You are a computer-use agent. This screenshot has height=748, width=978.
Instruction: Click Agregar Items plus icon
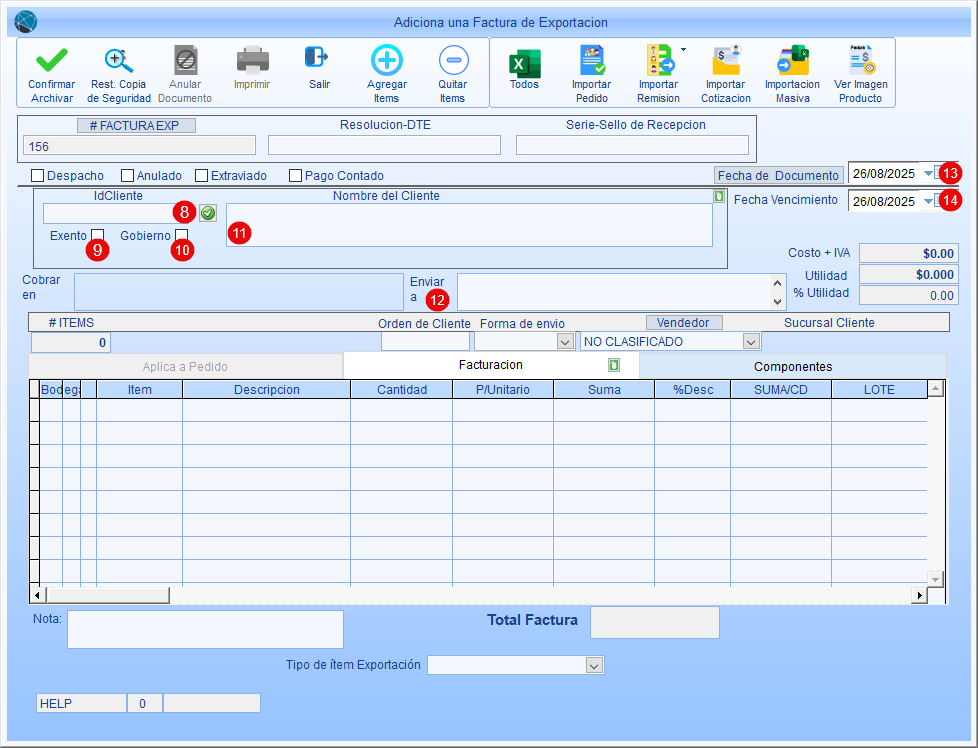386,61
